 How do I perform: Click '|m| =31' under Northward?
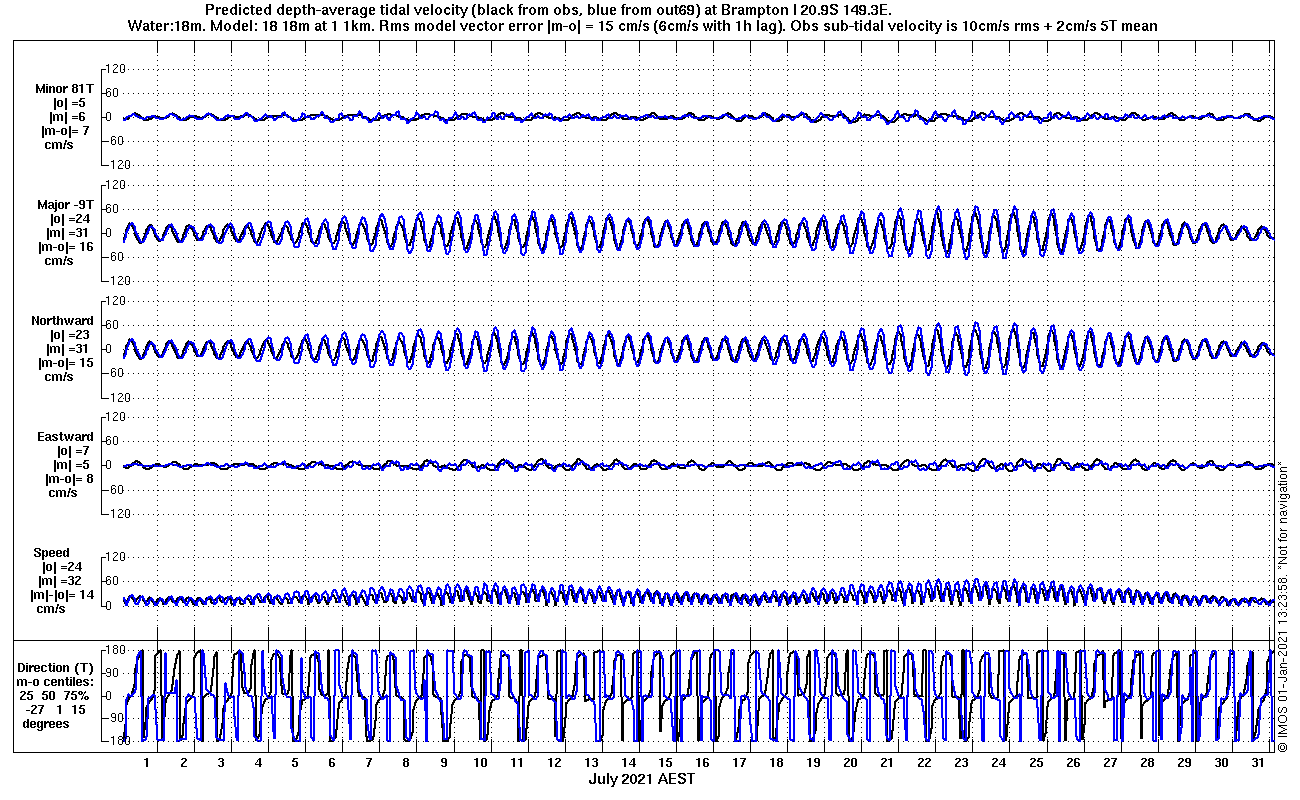coord(69,349)
